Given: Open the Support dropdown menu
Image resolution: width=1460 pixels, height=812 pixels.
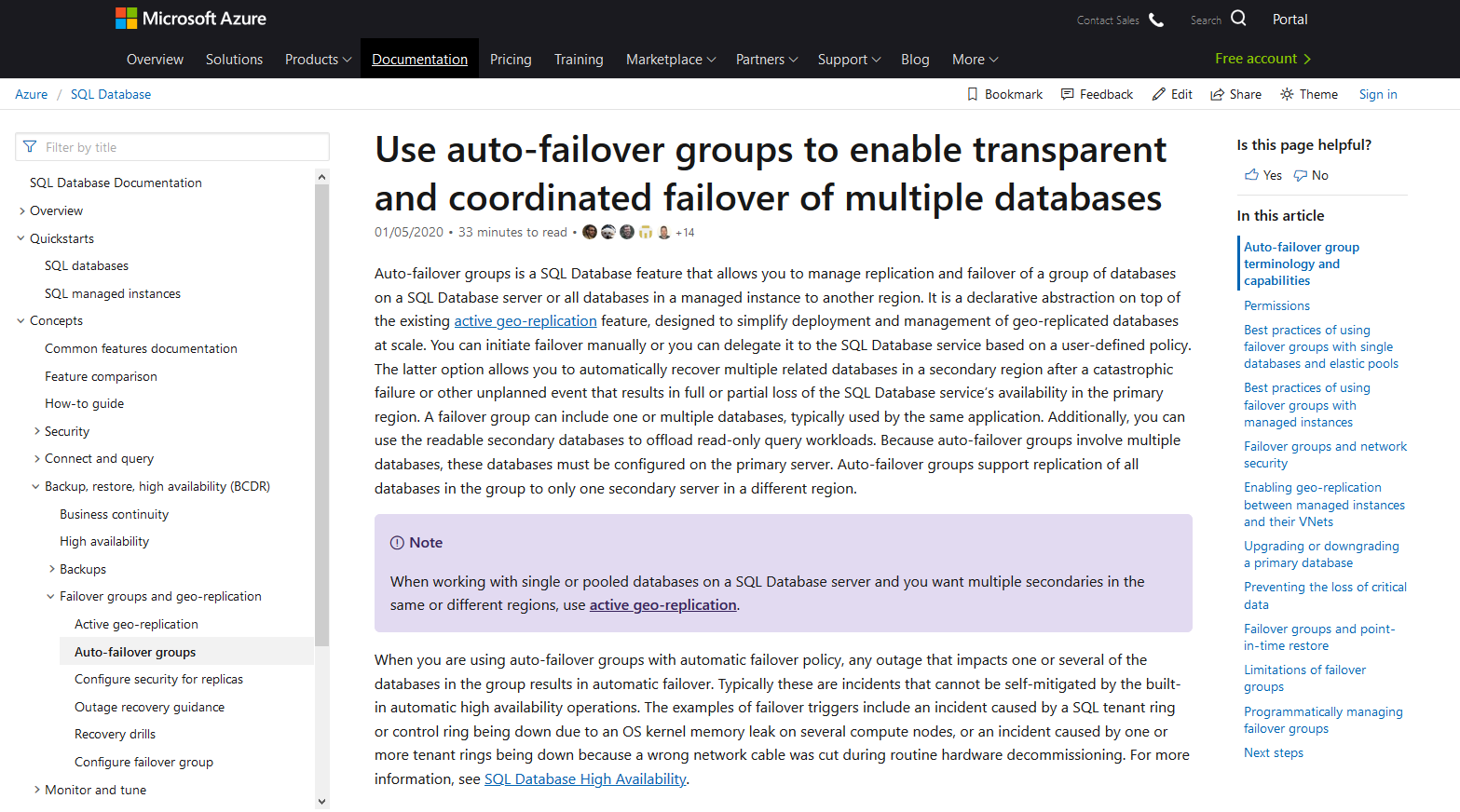Looking at the screenshot, I should 848,59.
